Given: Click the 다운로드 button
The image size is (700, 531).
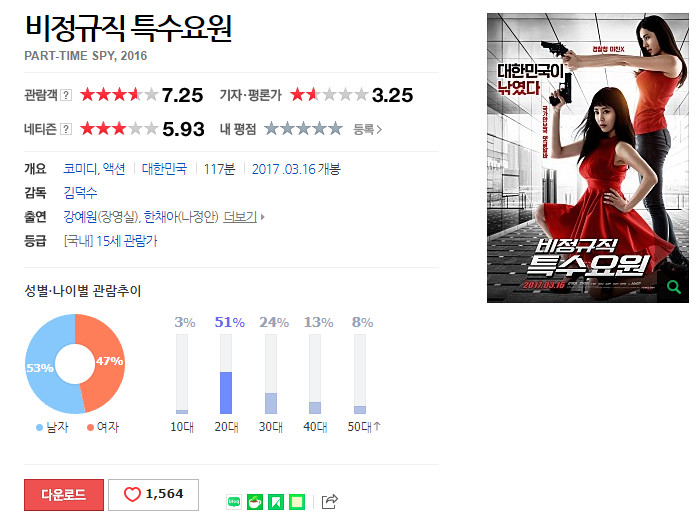Looking at the screenshot, I should (64, 494).
